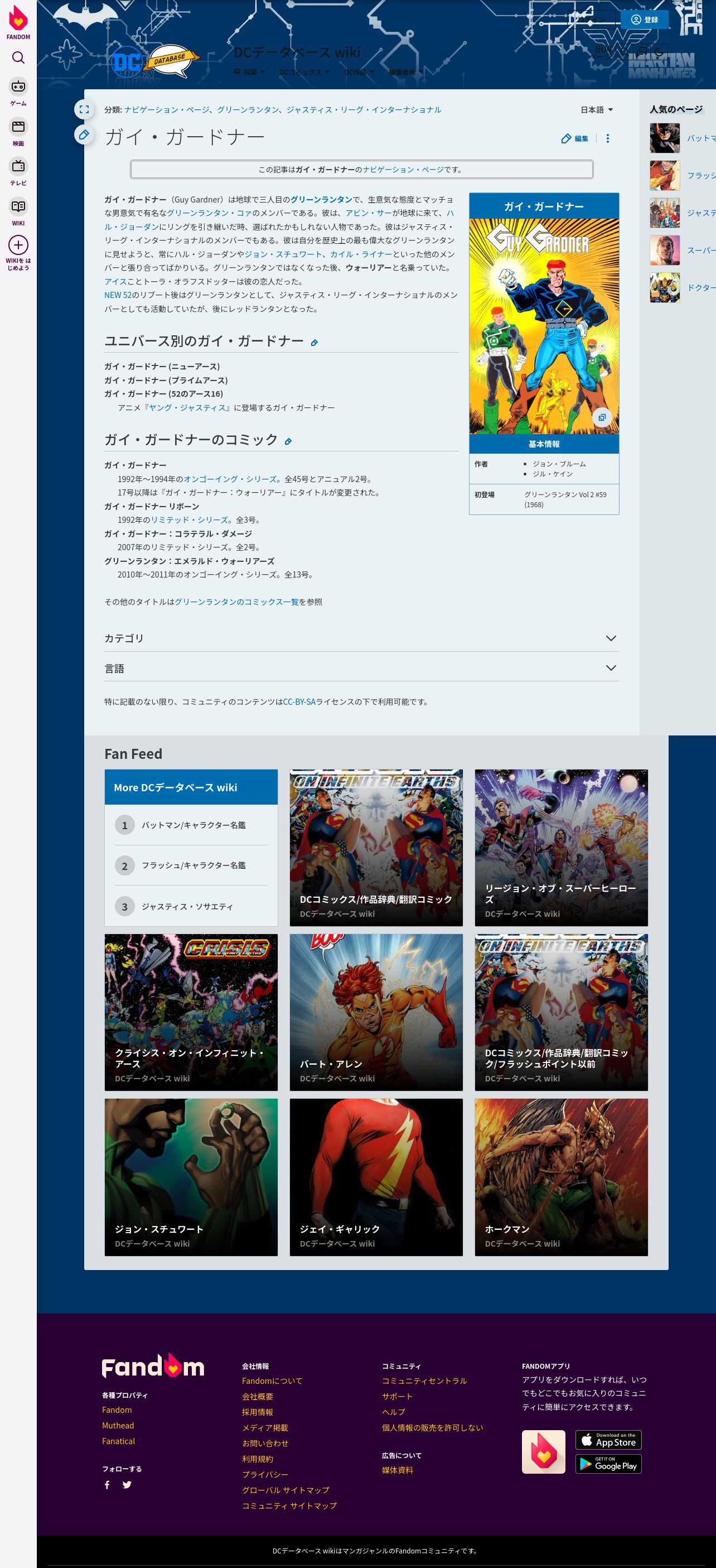The image size is (716, 1568).
Task: Toggle the light/dark theme moon icon
Action: [x=659, y=51]
